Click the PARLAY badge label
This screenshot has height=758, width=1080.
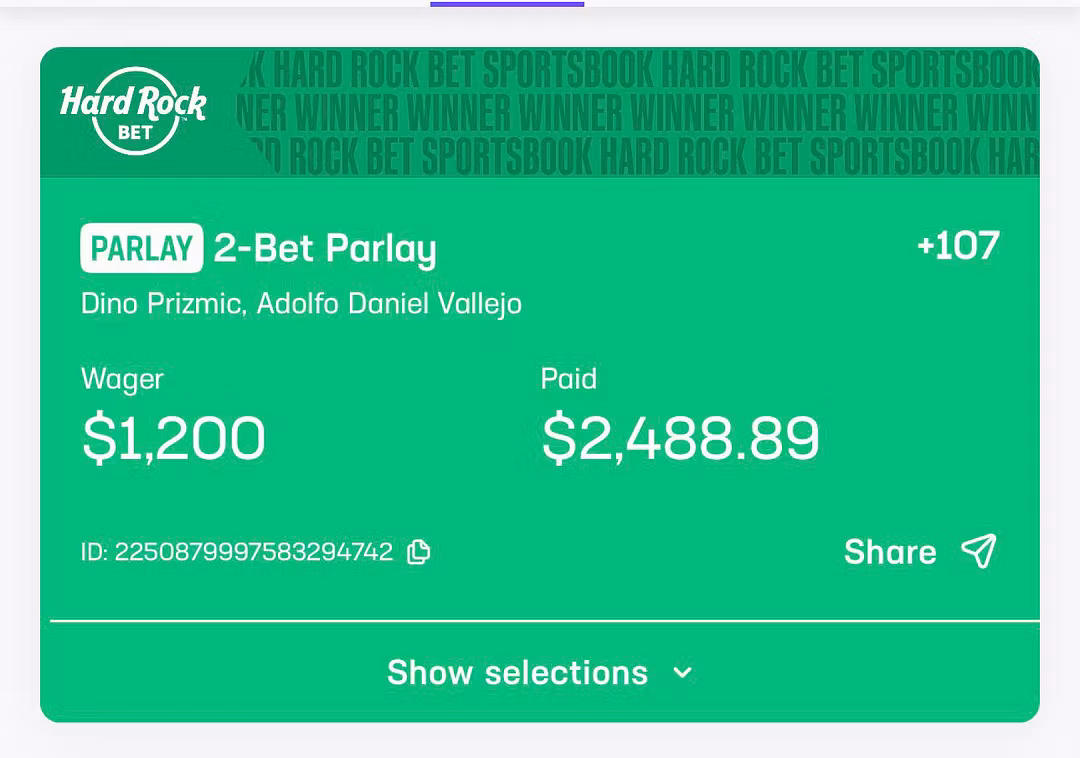(141, 248)
